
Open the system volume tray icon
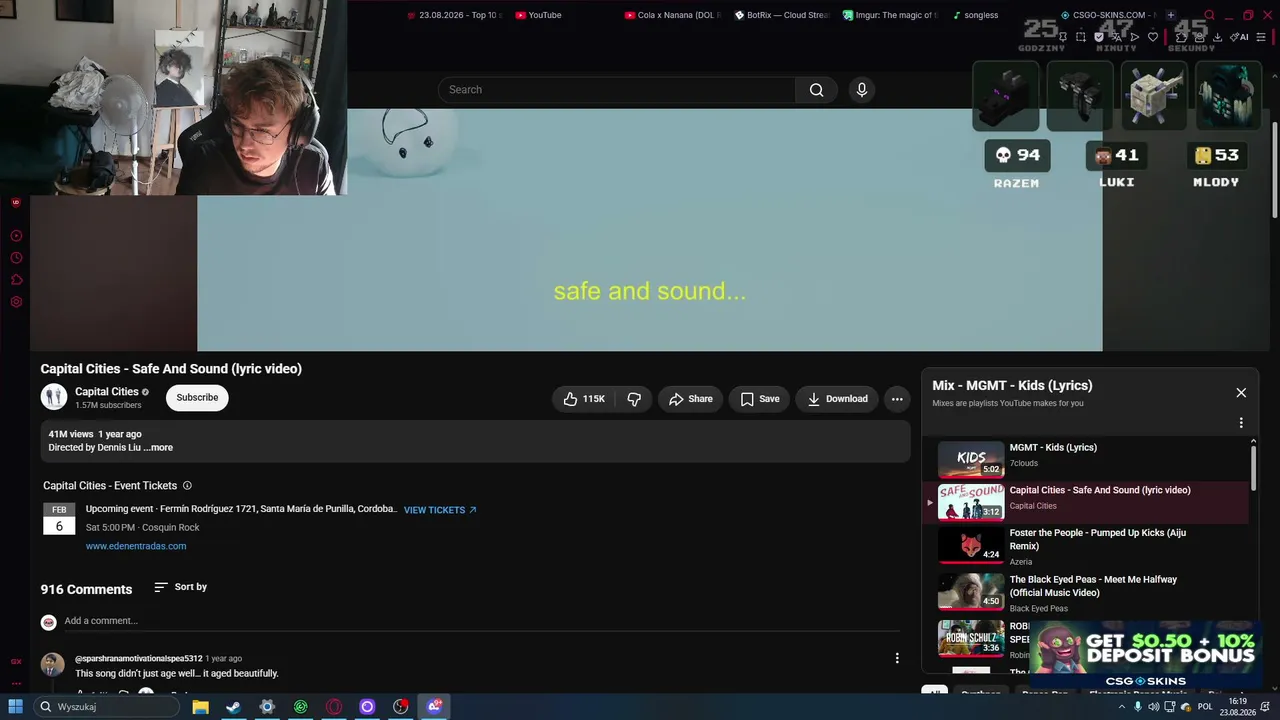pos(1155,707)
